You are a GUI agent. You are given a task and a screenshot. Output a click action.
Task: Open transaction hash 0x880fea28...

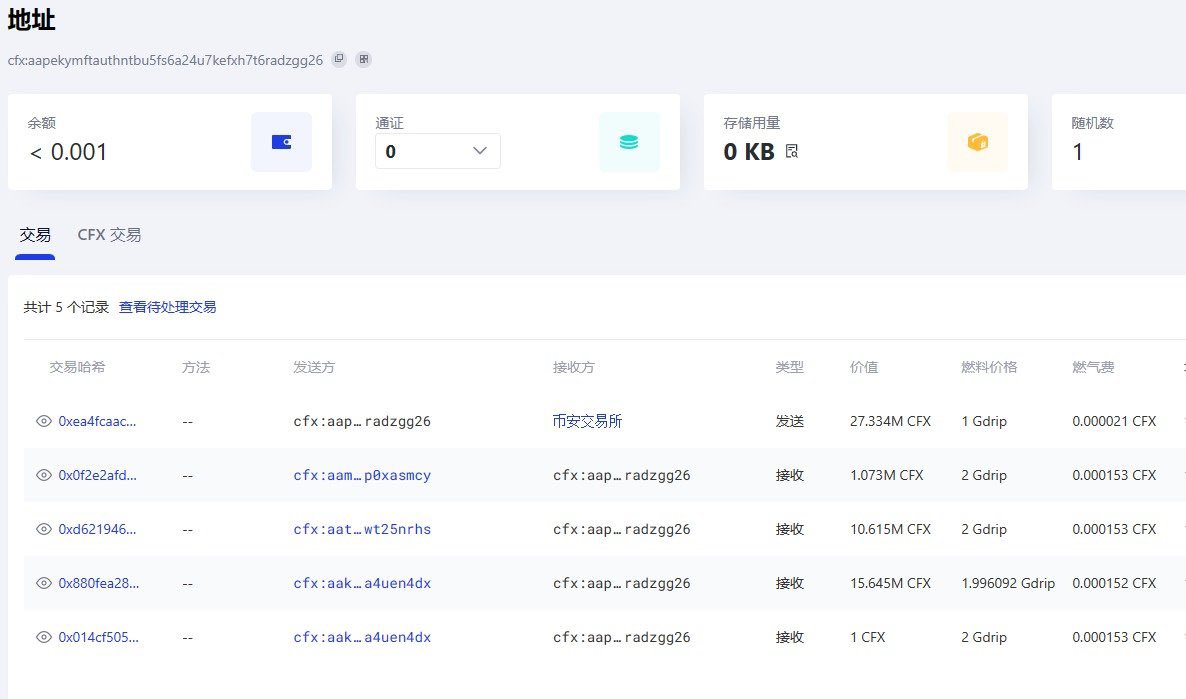pos(98,583)
